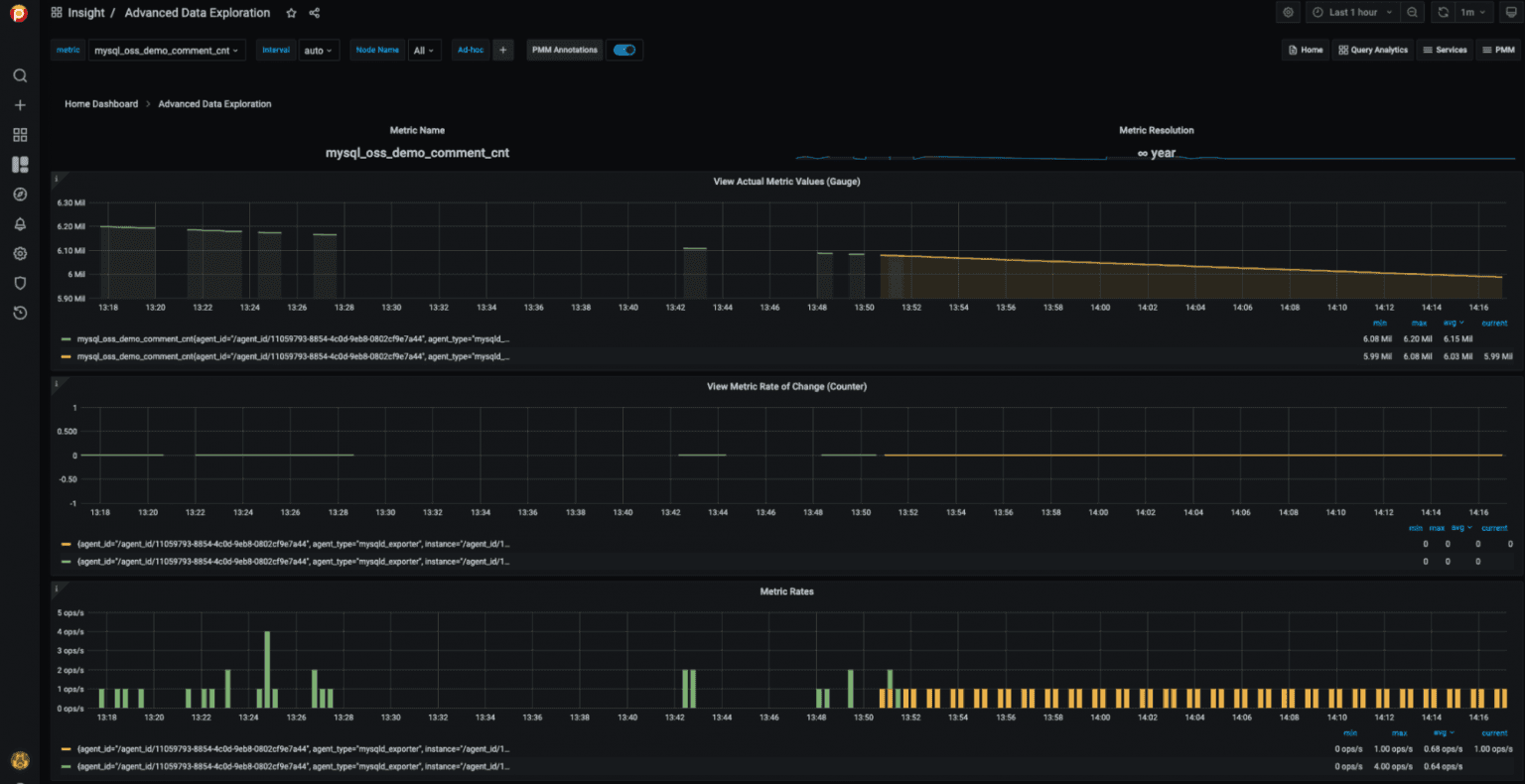Click the Server Admin shield icon
This screenshot has height=784, width=1525.
[x=20, y=284]
